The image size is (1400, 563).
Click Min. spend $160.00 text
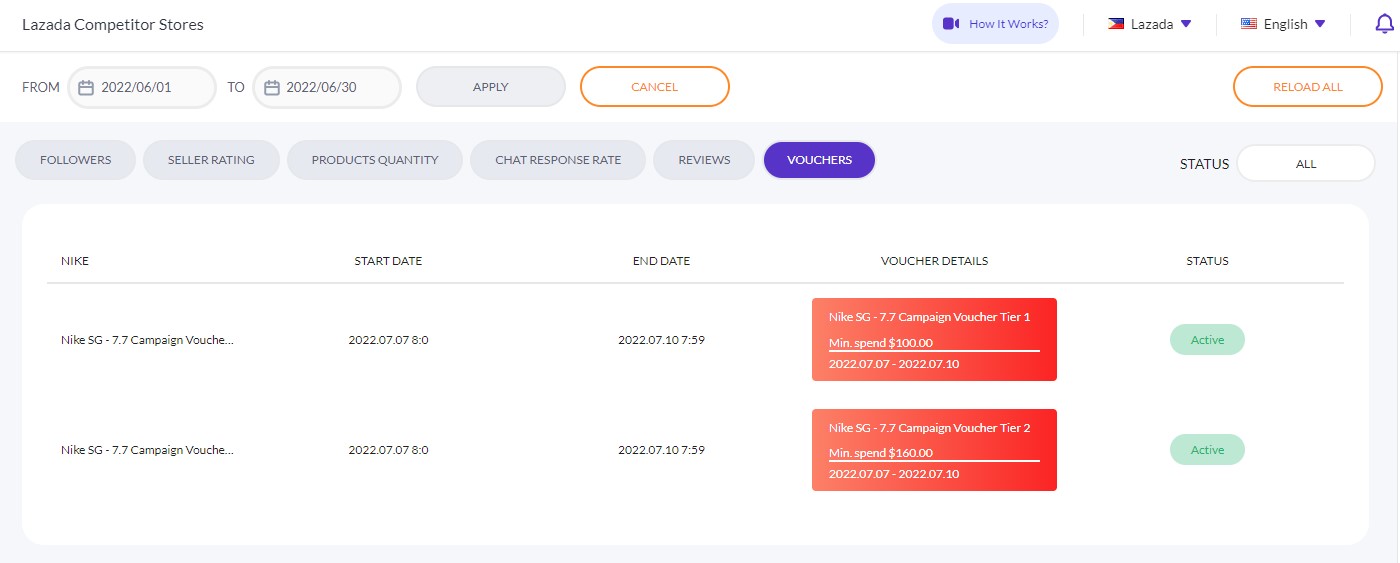(880, 453)
